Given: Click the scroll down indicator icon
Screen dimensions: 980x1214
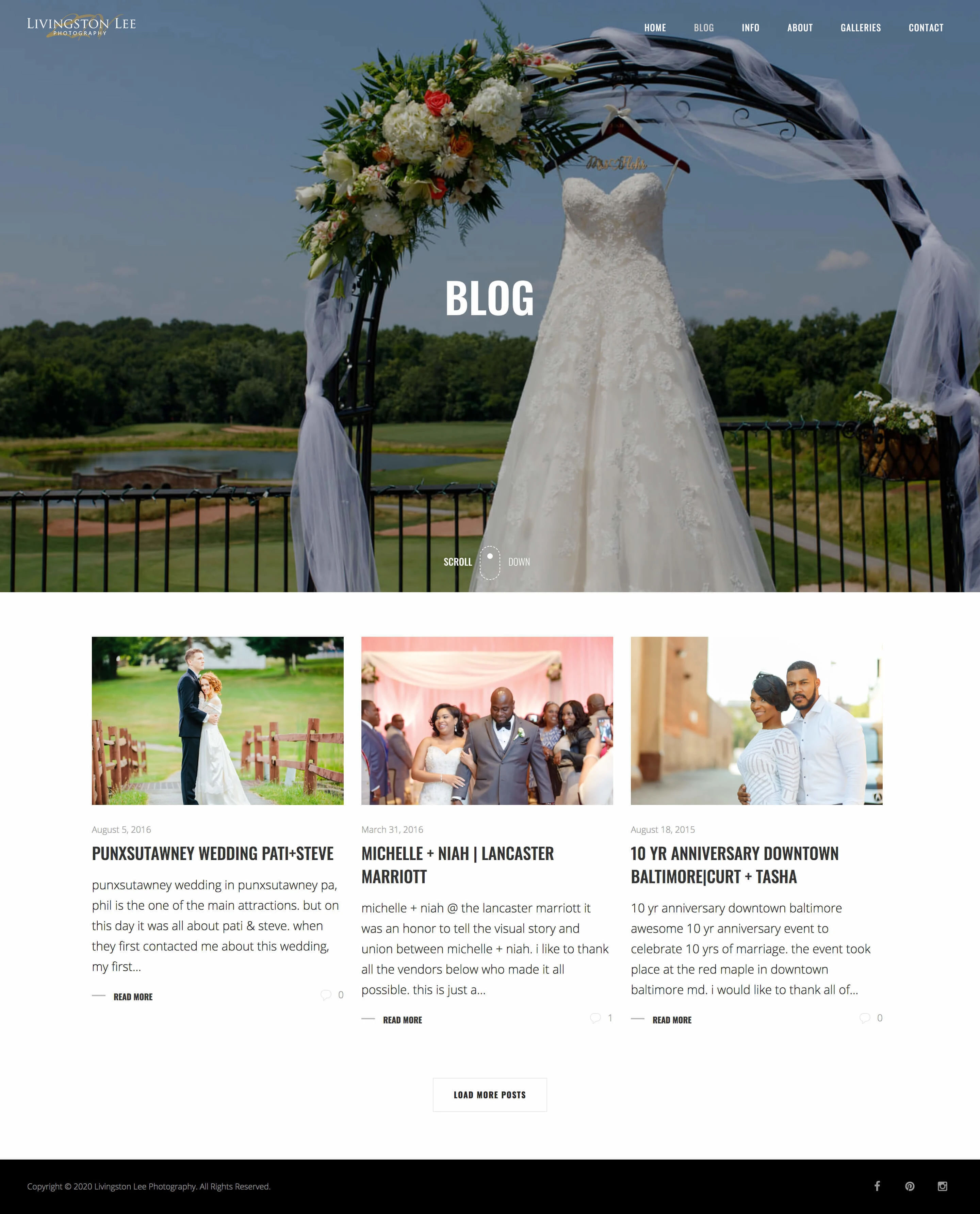Looking at the screenshot, I should point(490,561).
